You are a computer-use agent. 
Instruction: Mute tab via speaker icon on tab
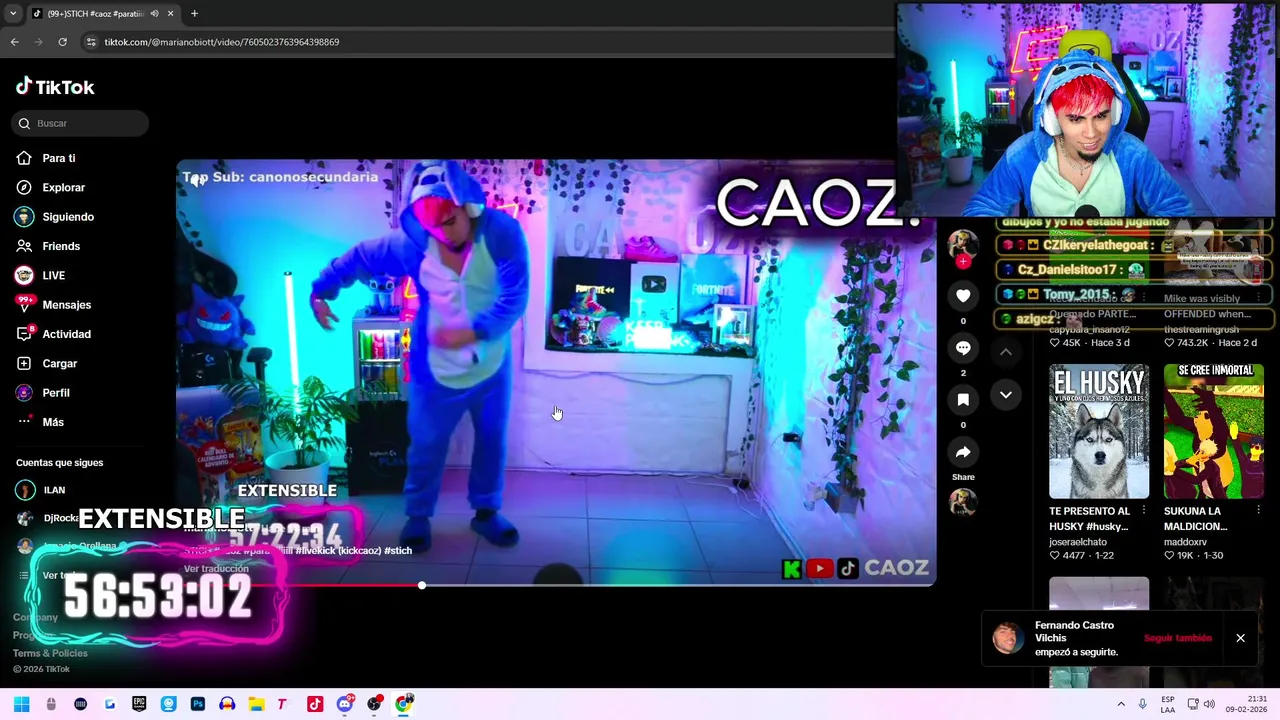pyautogui.click(x=154, y=13)
